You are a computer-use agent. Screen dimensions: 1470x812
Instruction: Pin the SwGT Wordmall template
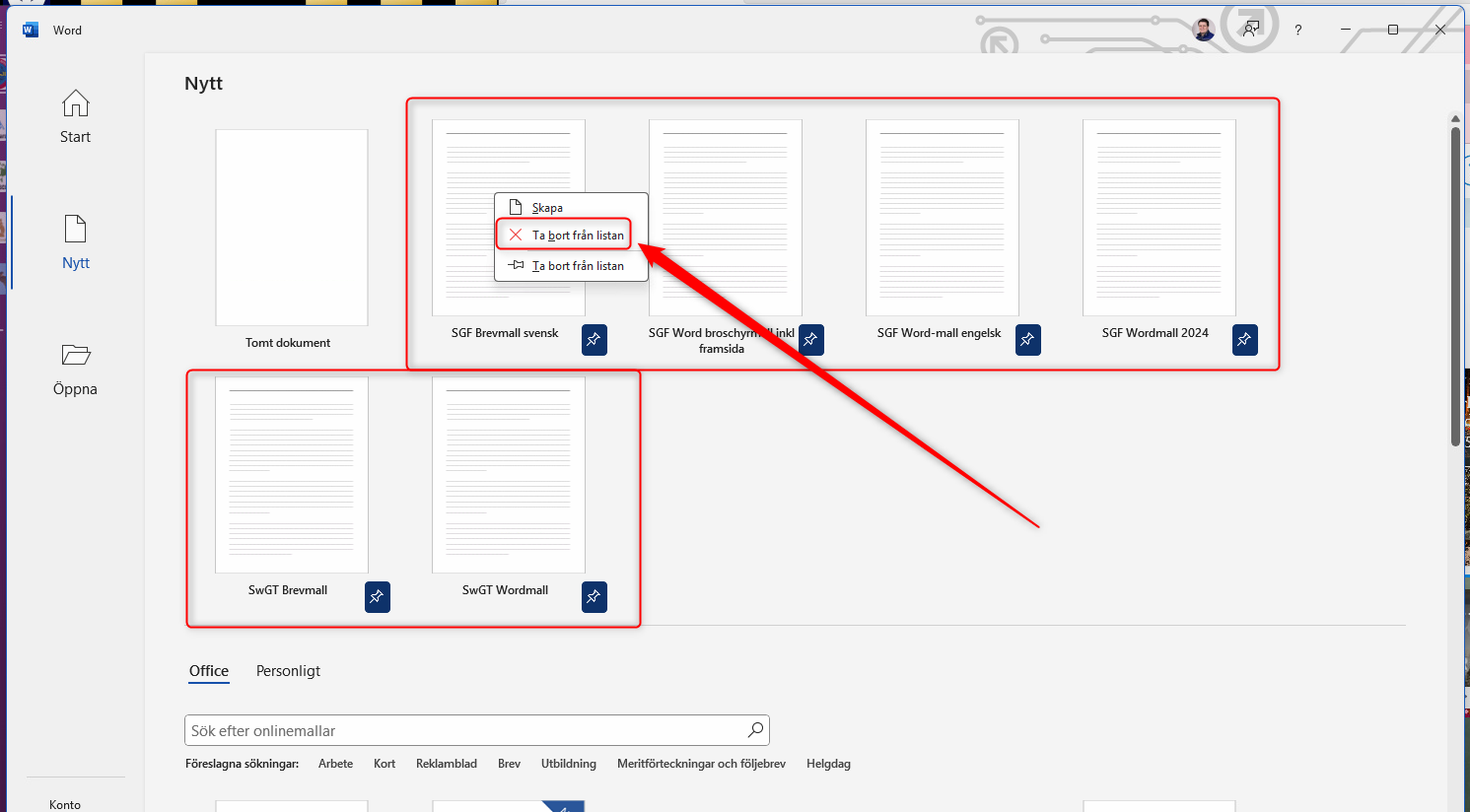pos(595,597)
